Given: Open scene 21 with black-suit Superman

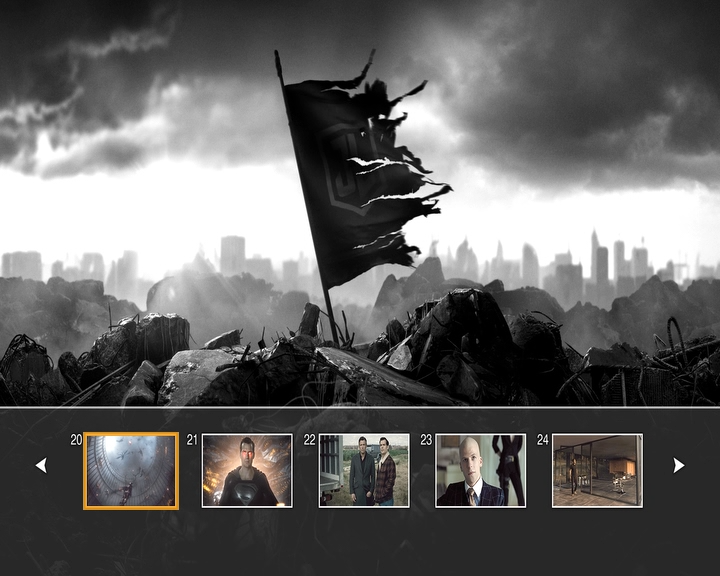Looking at the screenshot, I should [x=247, y=471].
